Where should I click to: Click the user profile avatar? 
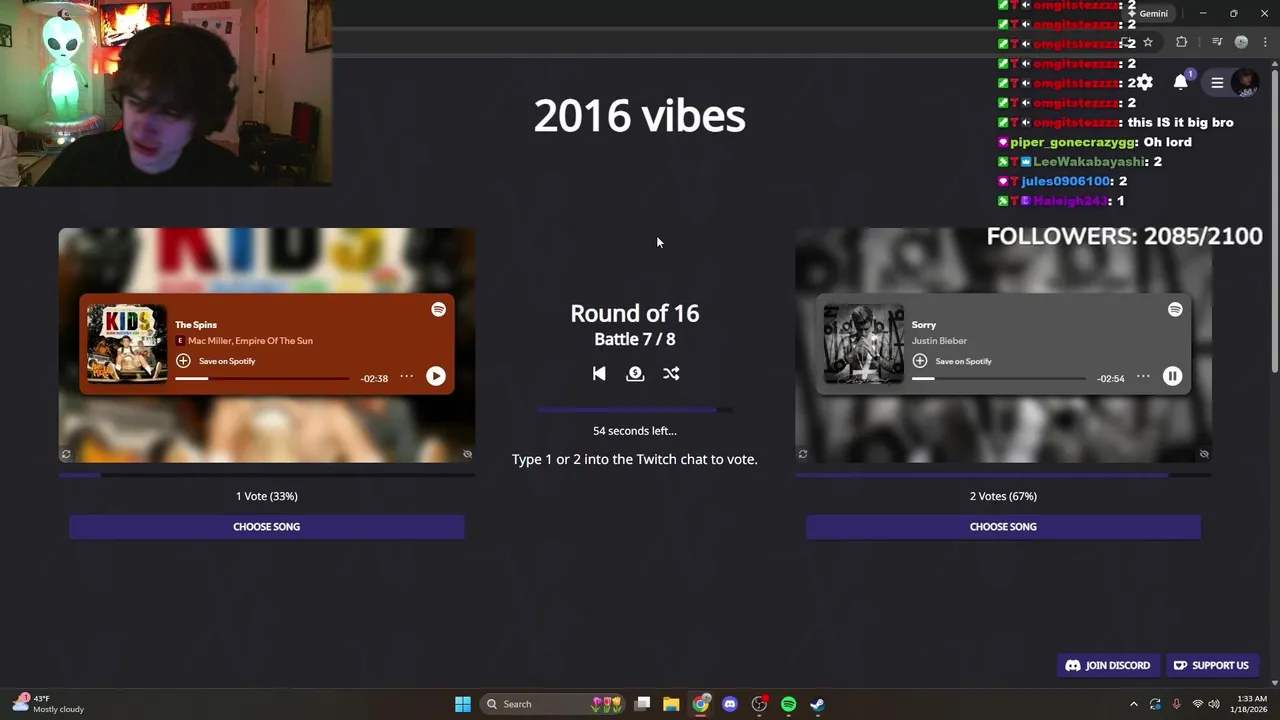(x=1245, y=83)
